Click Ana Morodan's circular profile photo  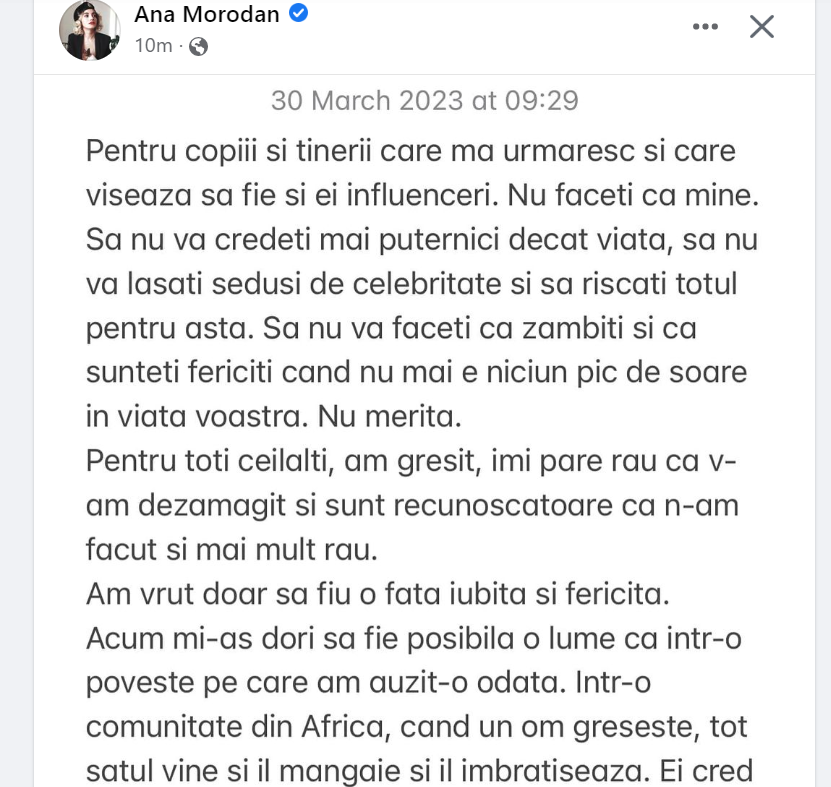[90, 33]
